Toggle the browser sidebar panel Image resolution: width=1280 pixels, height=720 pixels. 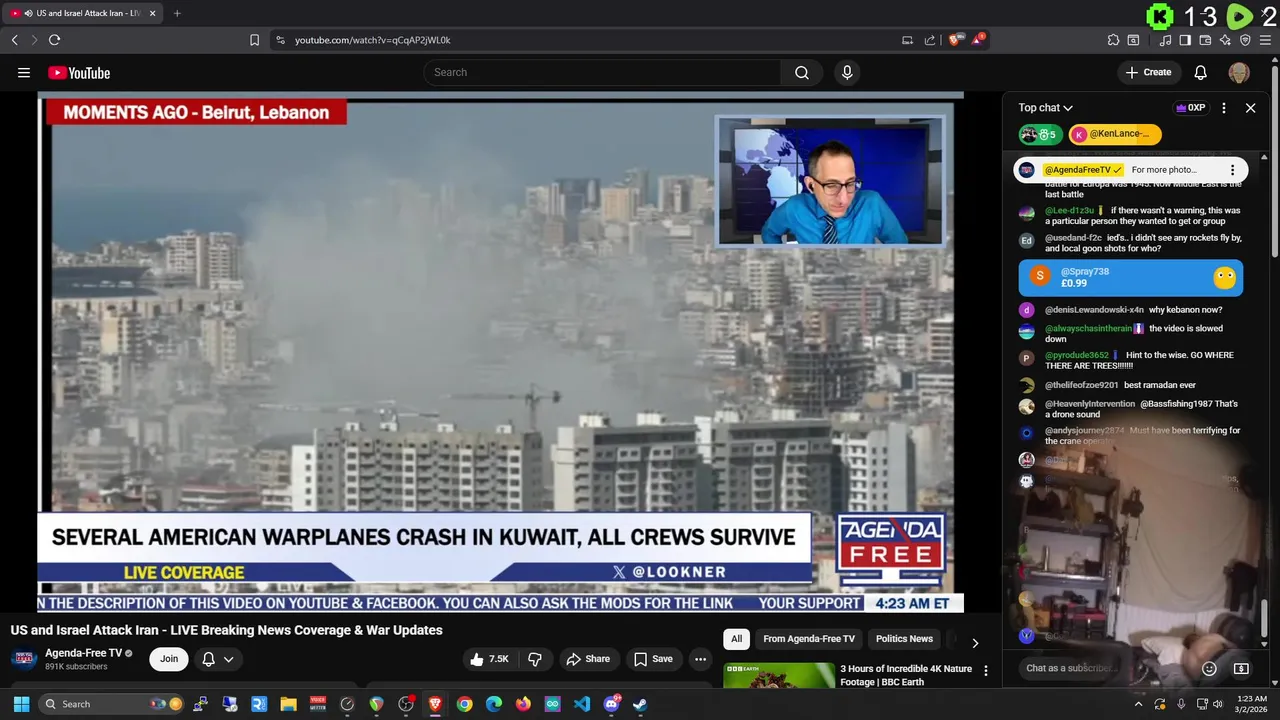[1185, 40]
